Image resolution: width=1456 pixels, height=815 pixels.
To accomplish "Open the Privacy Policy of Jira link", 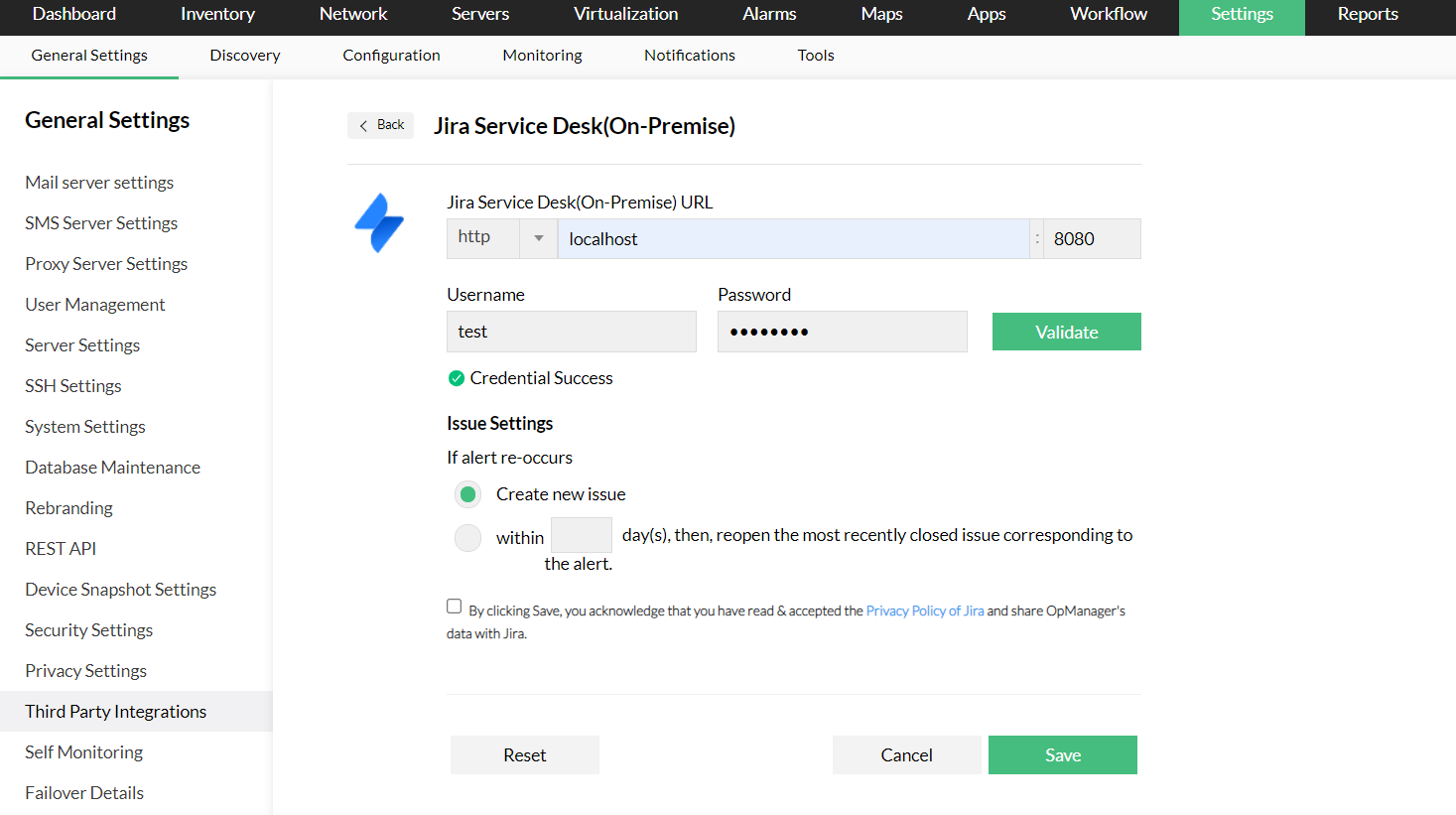I will [924, 611].
